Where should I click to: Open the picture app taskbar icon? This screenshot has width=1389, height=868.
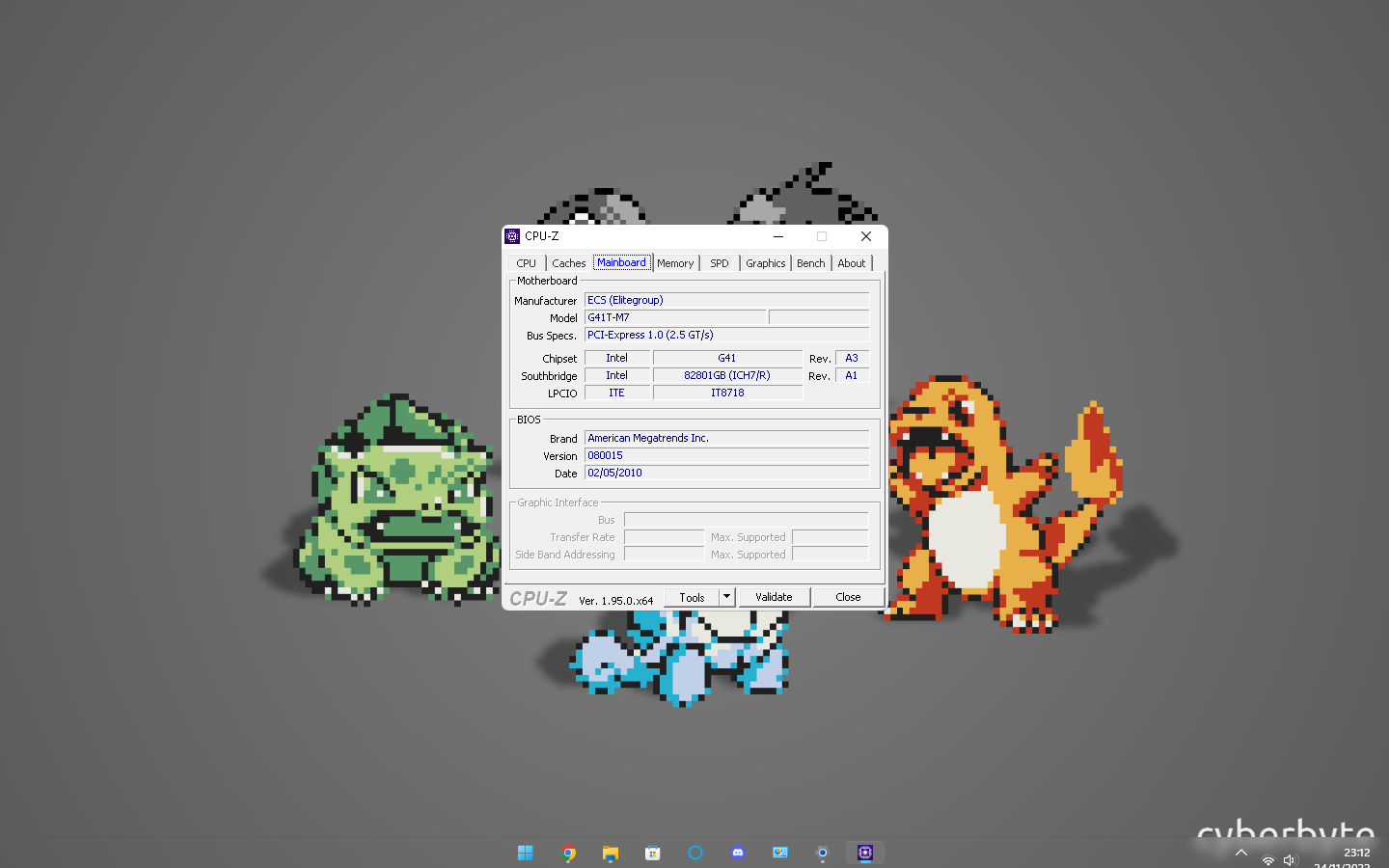780,853
